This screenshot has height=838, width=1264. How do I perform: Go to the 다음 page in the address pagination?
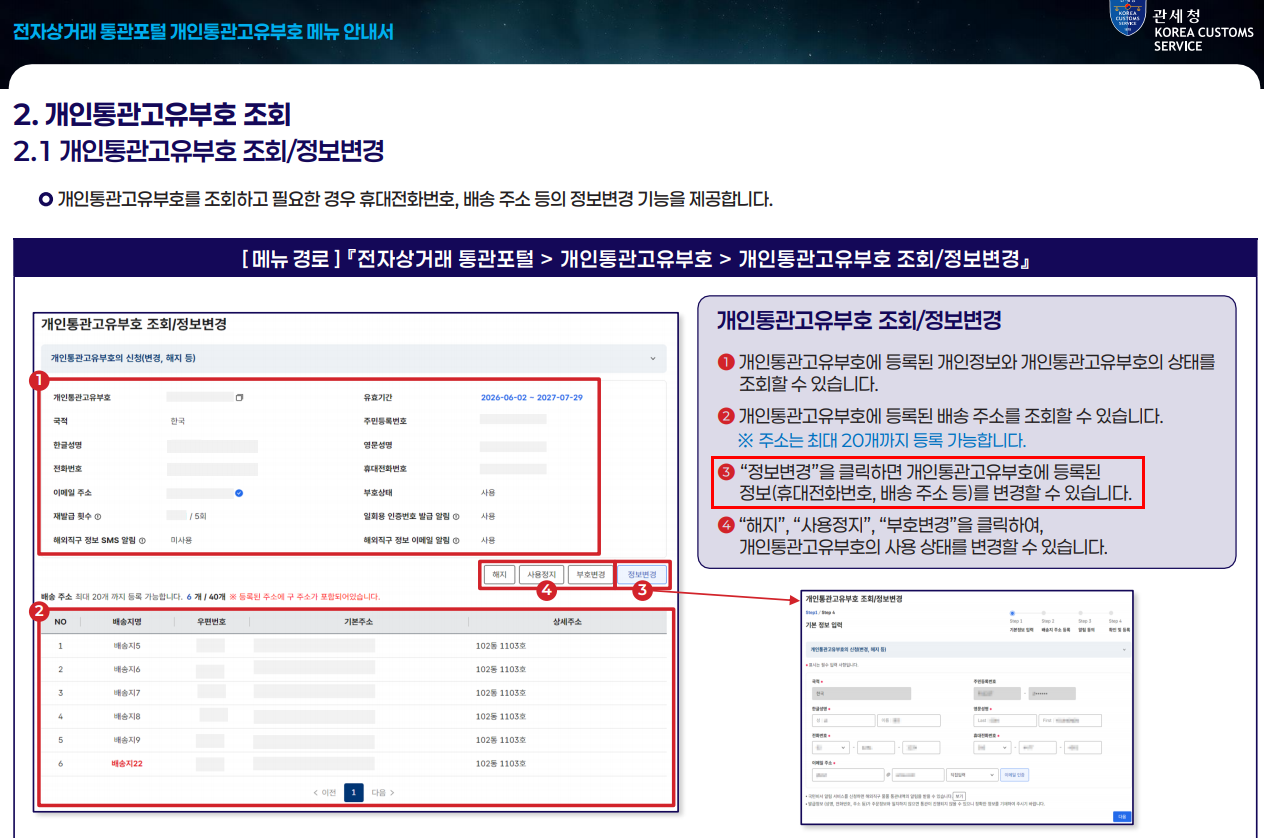coord(383,792)
